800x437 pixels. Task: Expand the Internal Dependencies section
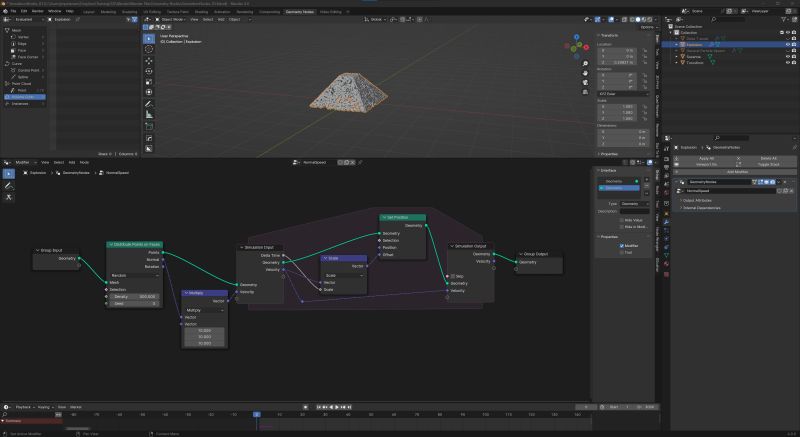701,208
